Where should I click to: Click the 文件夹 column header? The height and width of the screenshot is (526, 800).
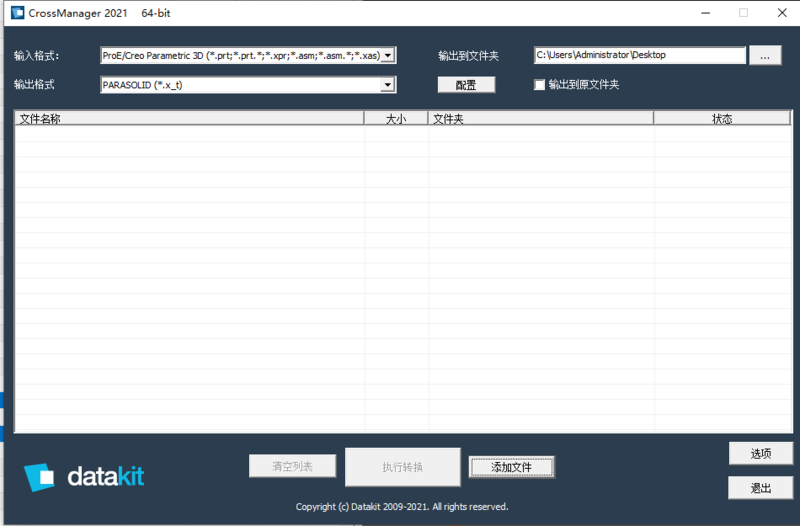click(541, 119)
